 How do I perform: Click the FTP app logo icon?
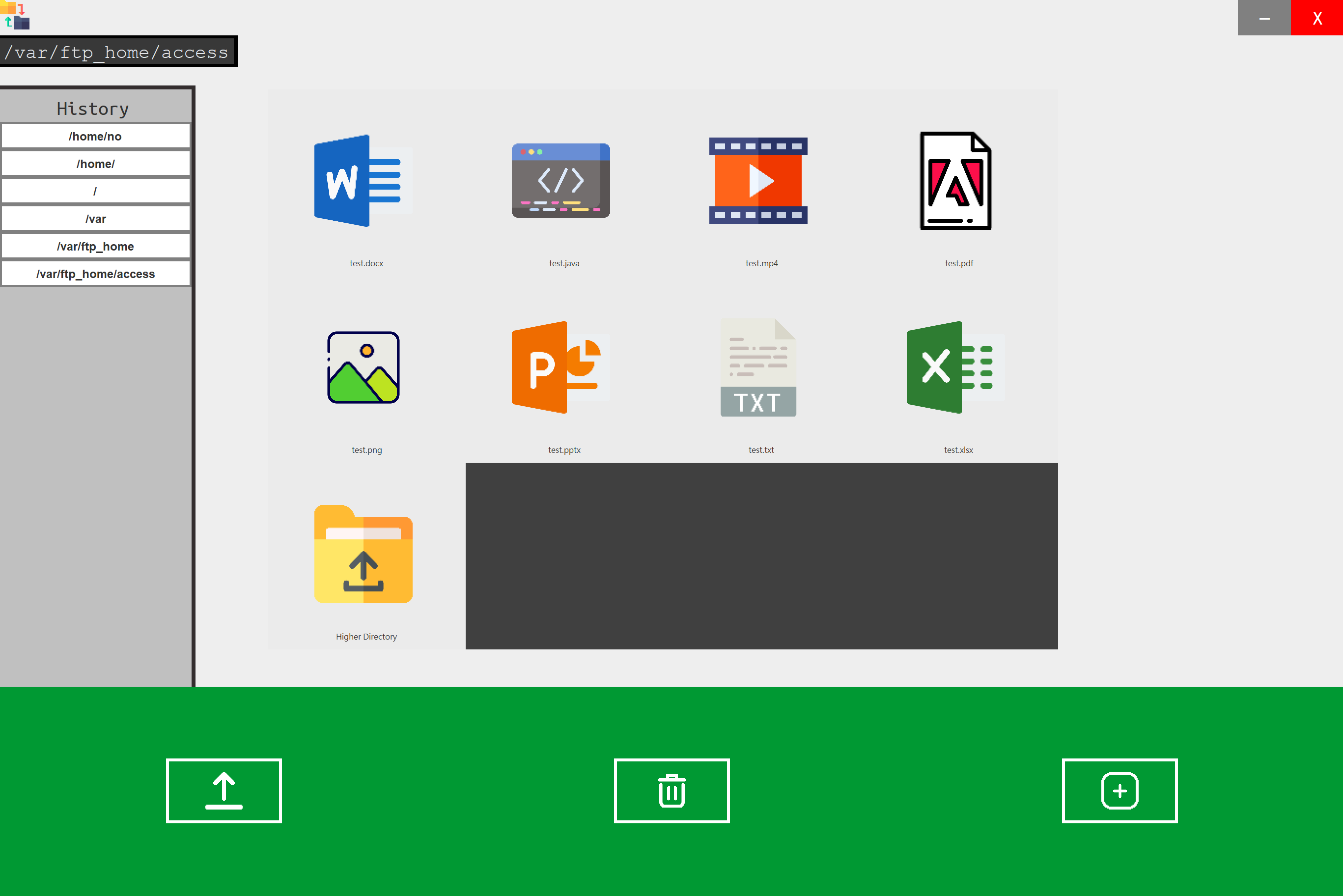coord(15,15)
